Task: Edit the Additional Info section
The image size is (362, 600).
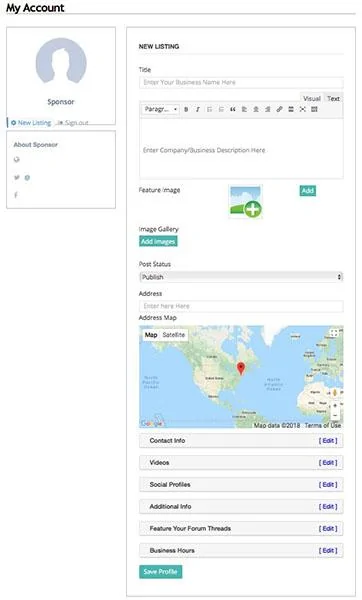Action: [x=328, y=507]
